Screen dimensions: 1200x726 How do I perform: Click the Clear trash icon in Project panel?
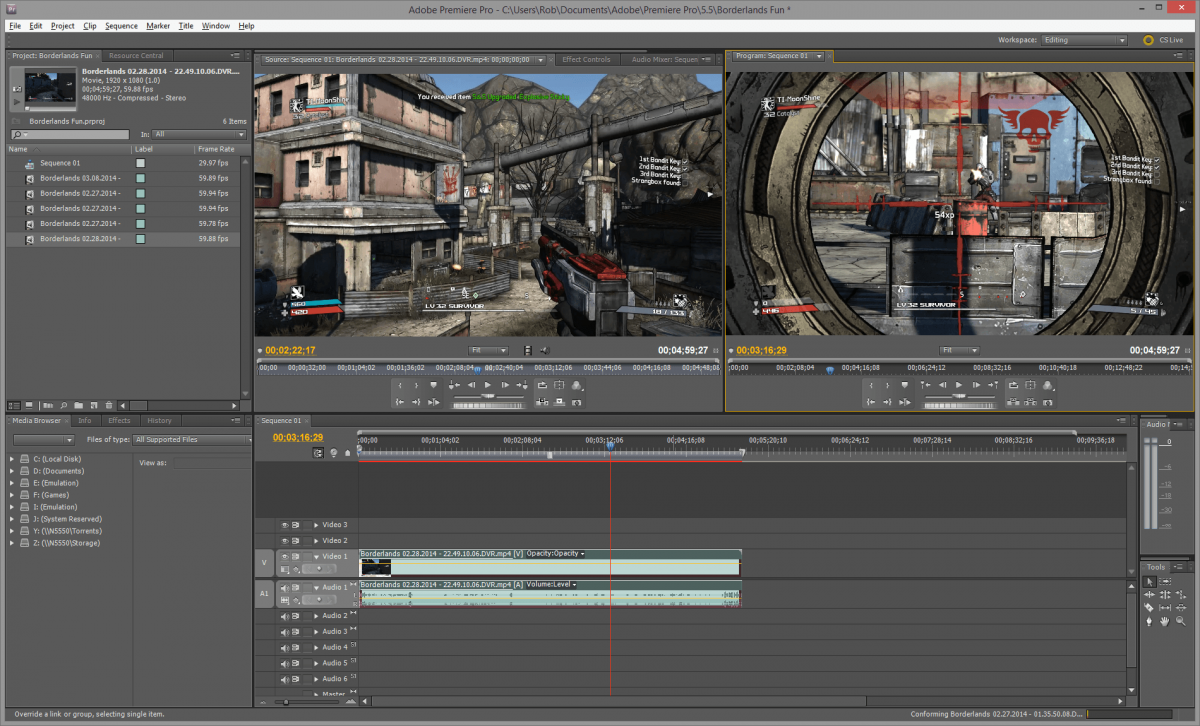point(108,405)
